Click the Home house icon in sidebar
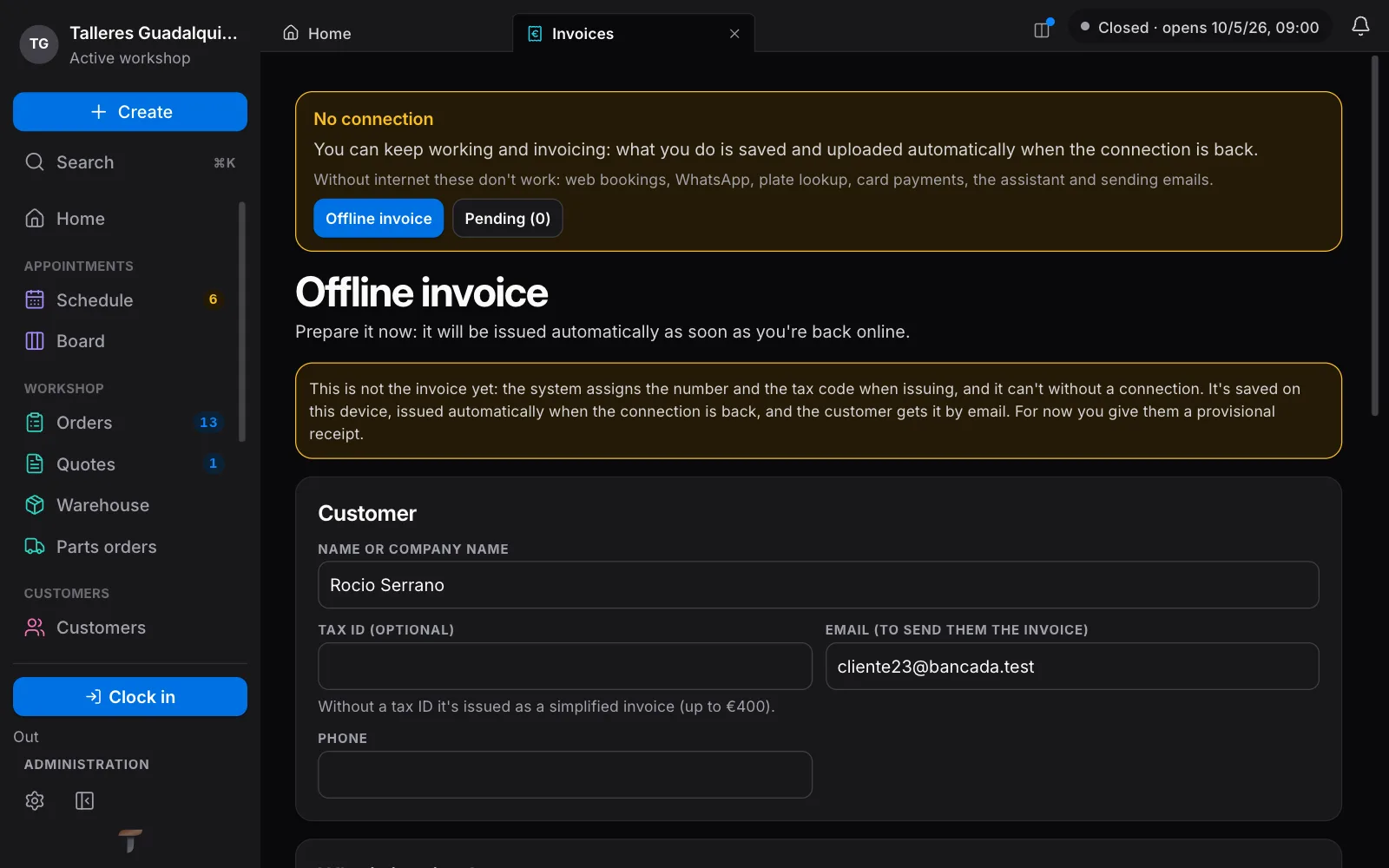Screen dimensions: 1389x868 point(35,219)
